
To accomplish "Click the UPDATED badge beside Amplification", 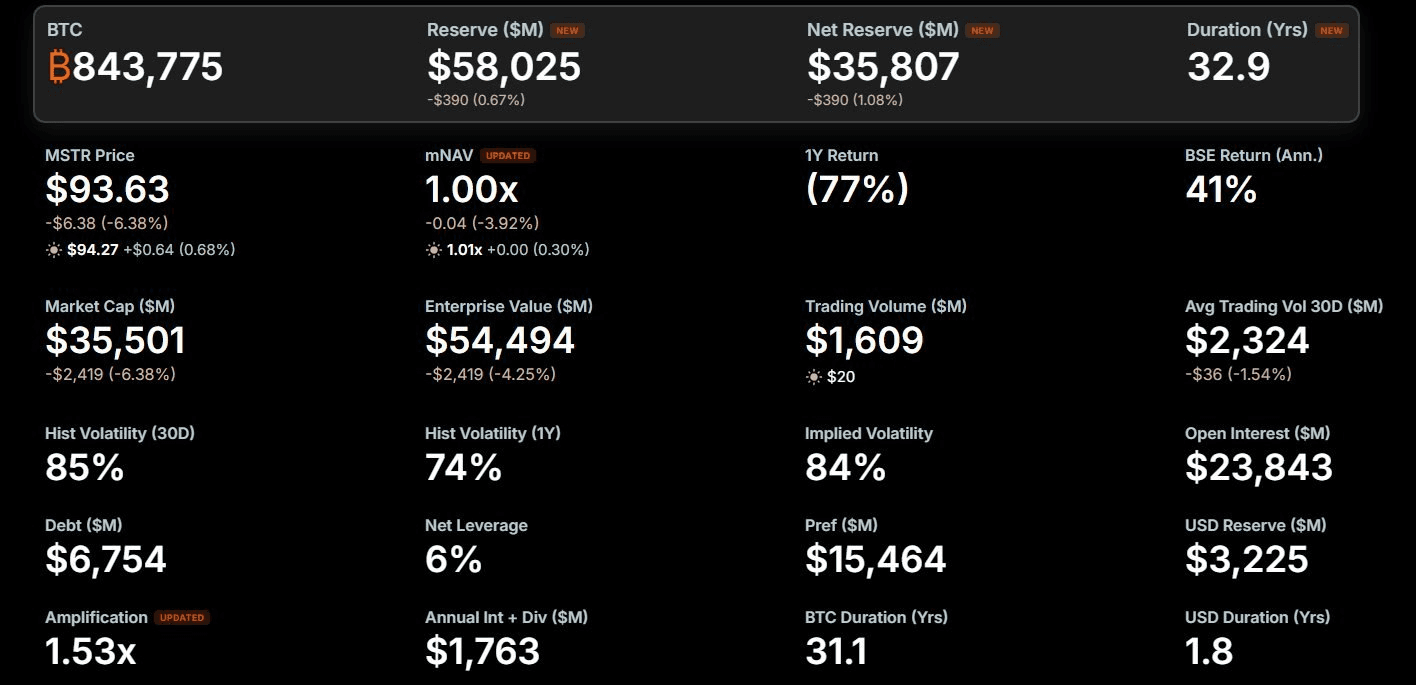I will pyautogui.click(x=182, y=618).
